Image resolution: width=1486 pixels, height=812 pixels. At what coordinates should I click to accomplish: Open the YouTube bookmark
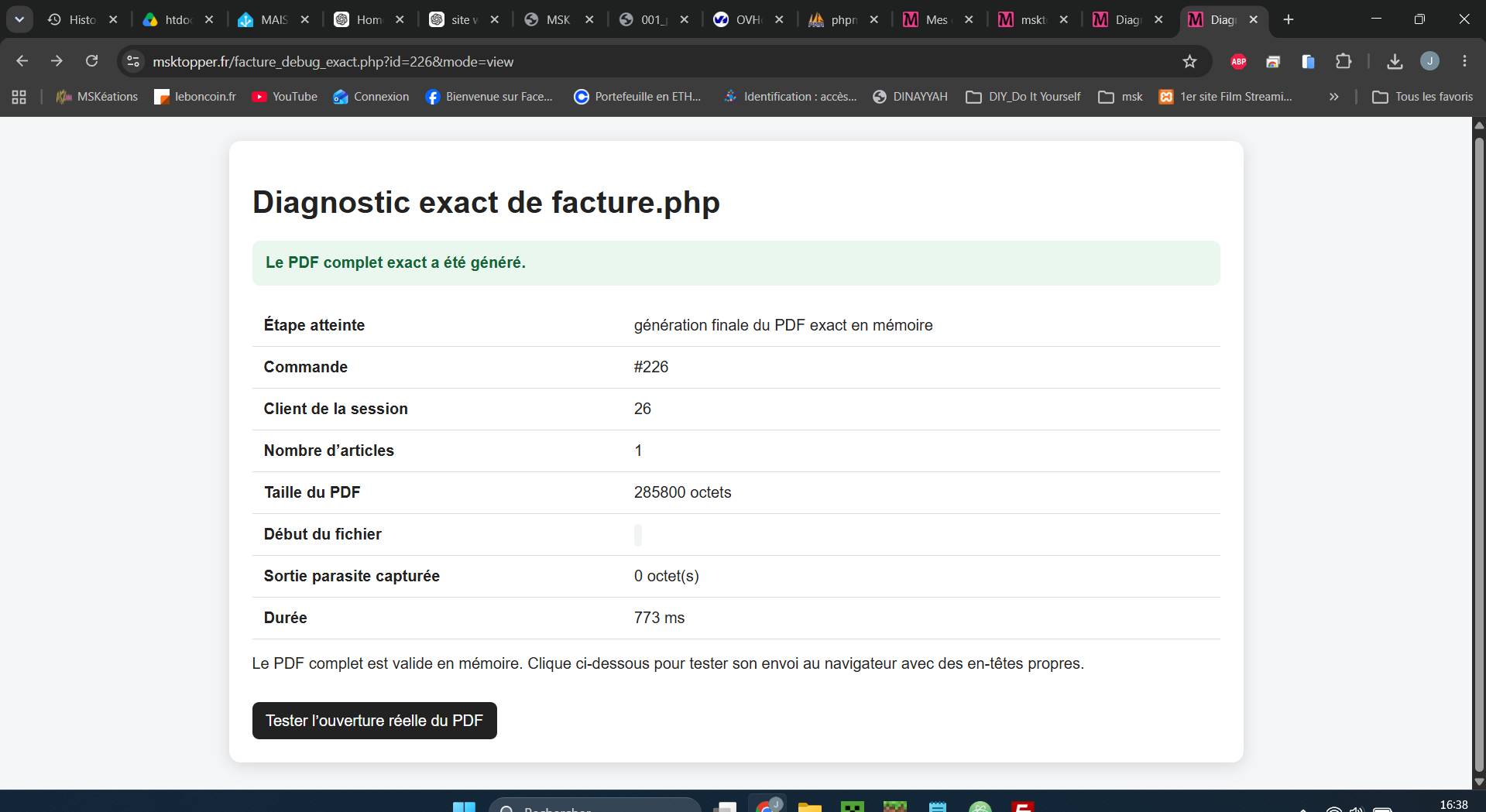(285, 97)
